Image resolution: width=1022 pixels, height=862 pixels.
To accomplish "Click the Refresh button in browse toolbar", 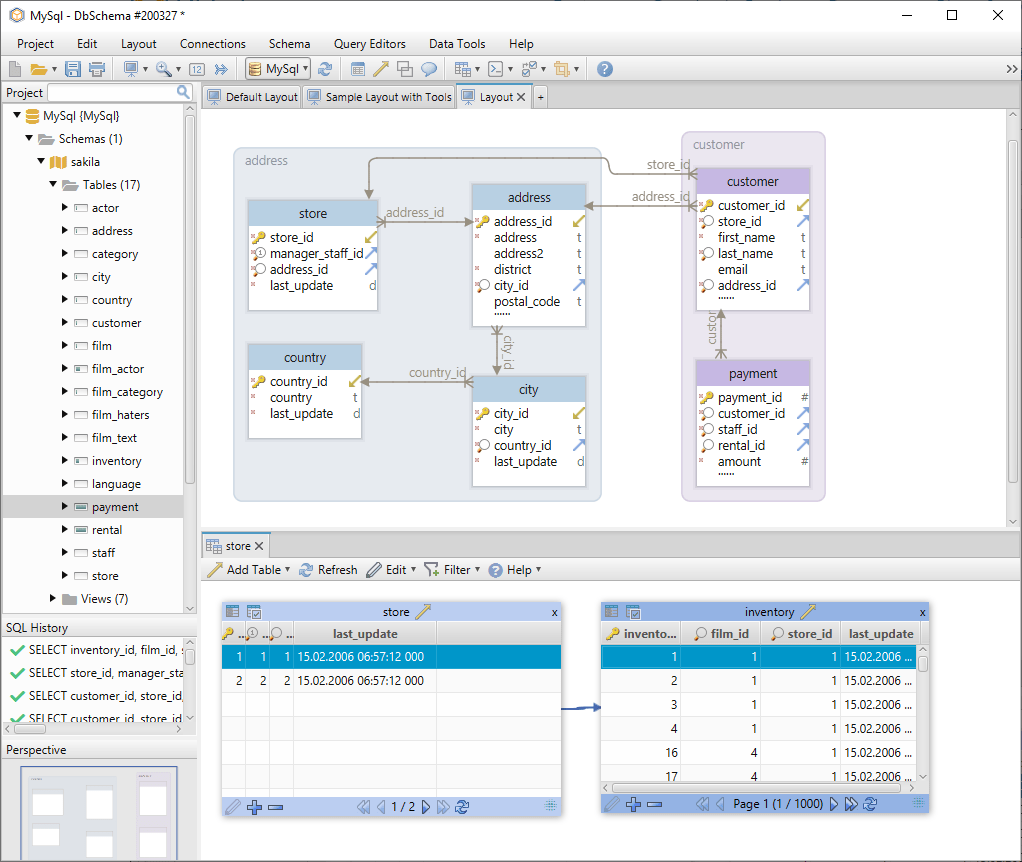I will [328, 569].
